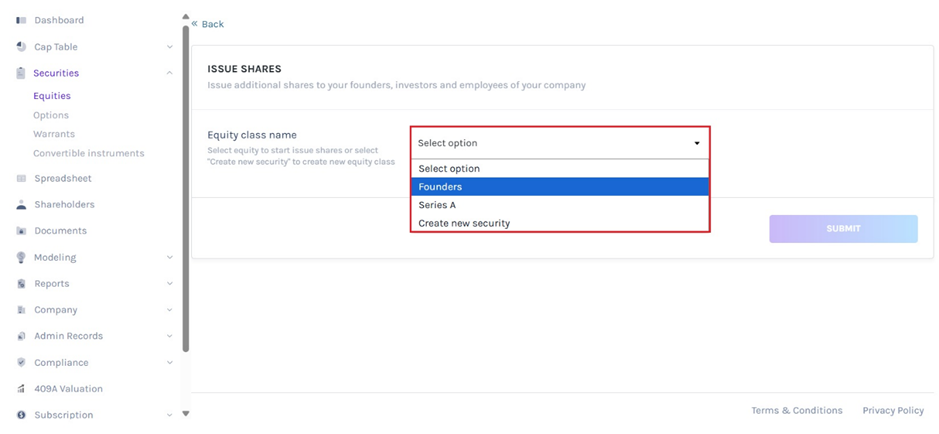Viewport: 939px width, 434px height.
Task: Click the Cap Table pie icon
Action: (x=21, y=47)
